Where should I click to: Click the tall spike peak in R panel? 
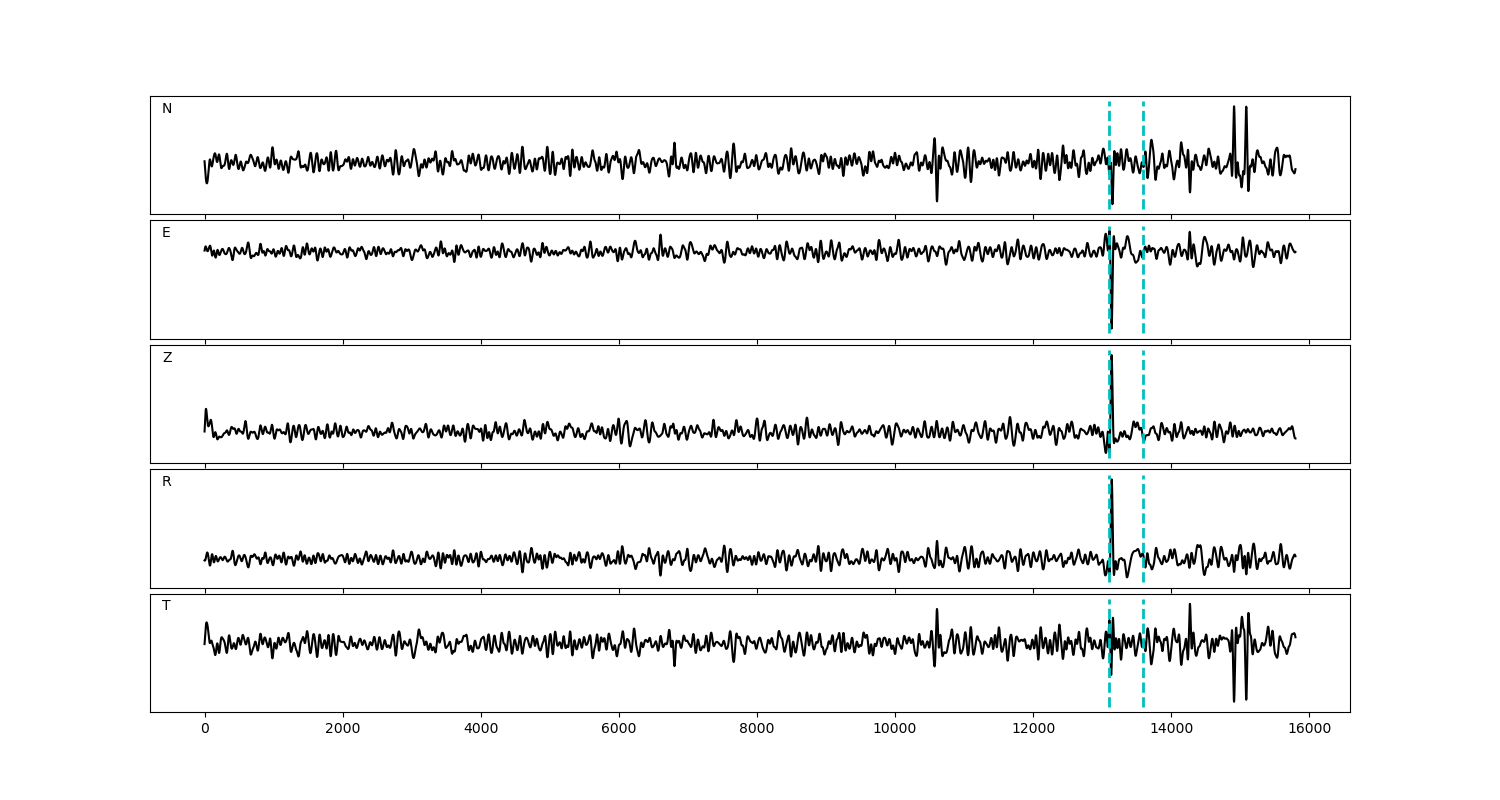[x=1111, y=481]
